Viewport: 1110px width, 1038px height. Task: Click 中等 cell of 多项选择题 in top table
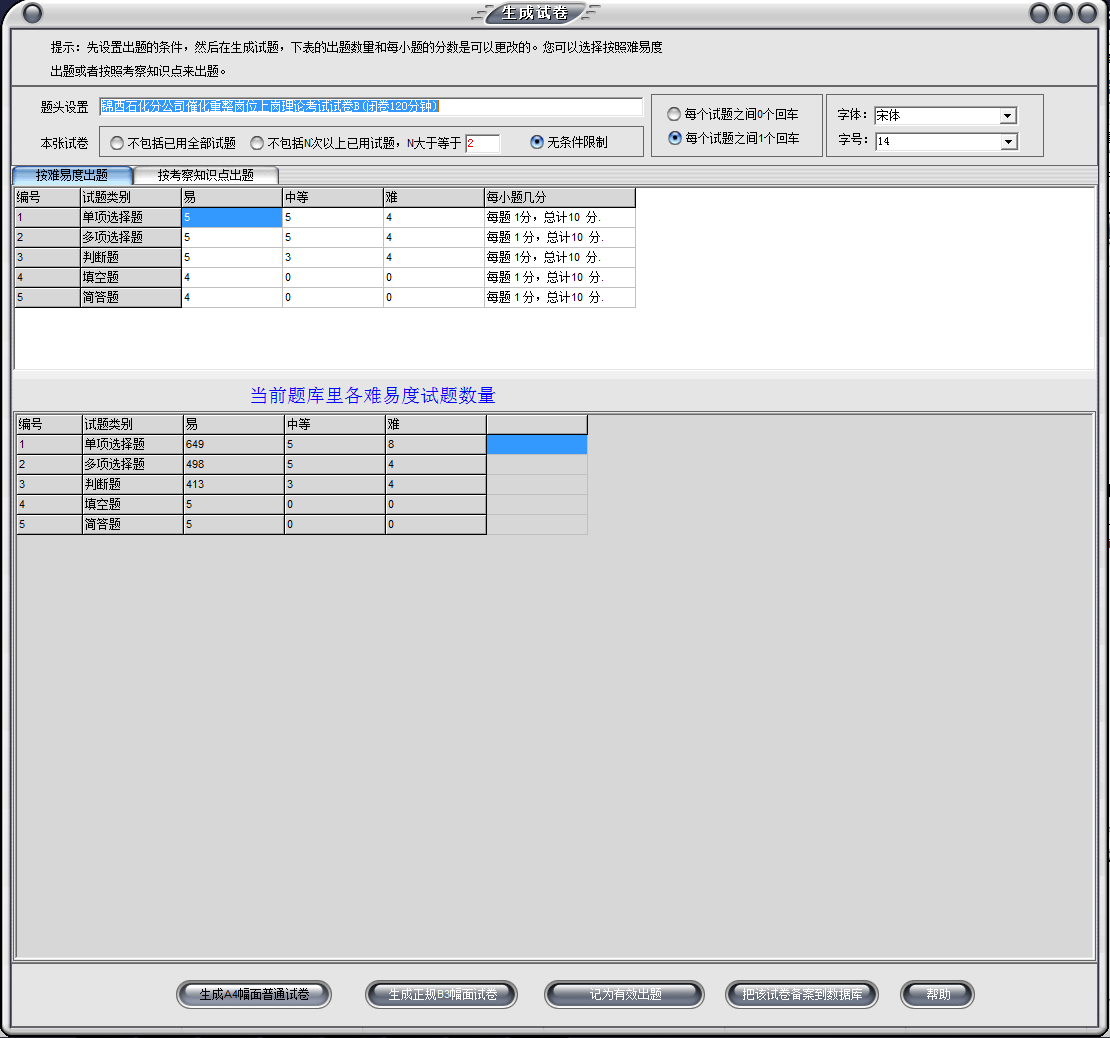click(x=332, y=237)
